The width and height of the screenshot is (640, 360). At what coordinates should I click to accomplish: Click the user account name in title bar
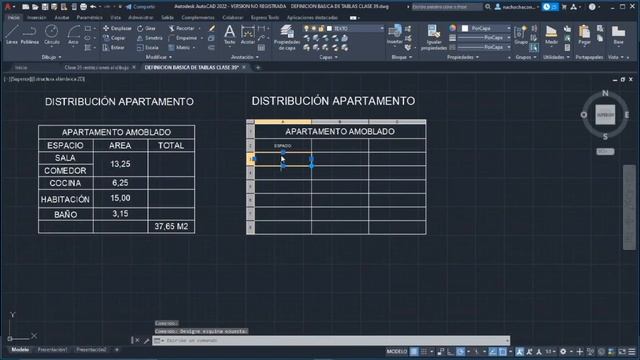(x=519, y=7)
